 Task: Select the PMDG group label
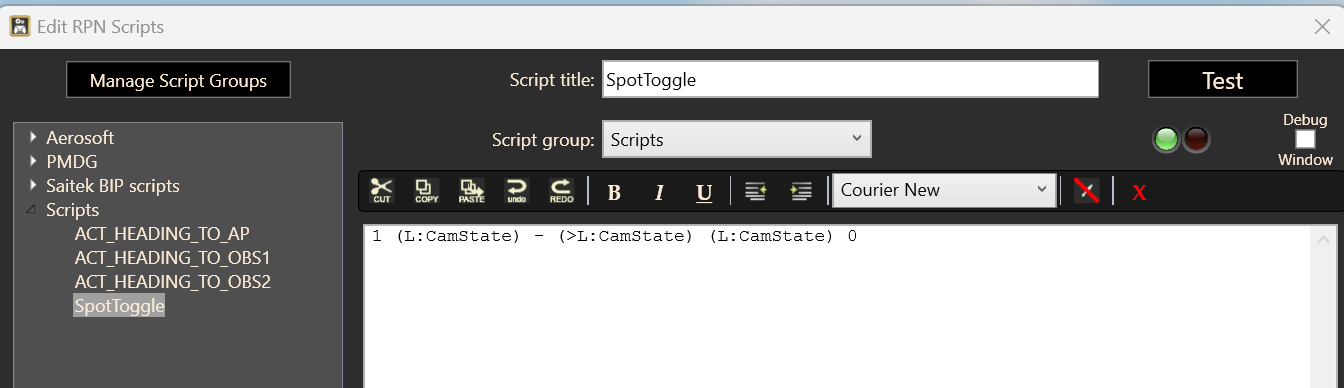click(x=72, y=162)
